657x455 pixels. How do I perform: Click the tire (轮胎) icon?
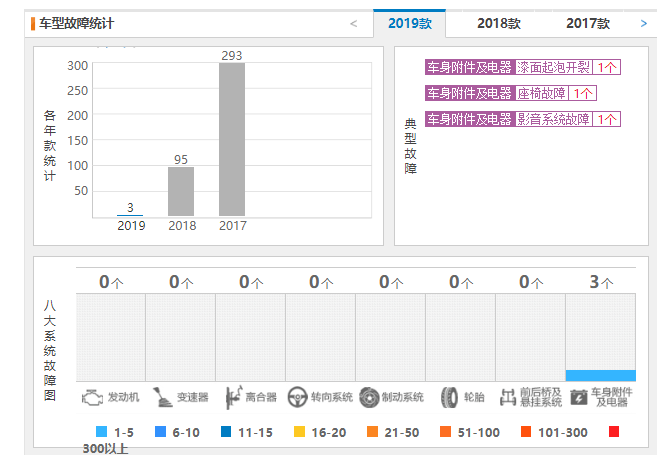click(450, 397)
